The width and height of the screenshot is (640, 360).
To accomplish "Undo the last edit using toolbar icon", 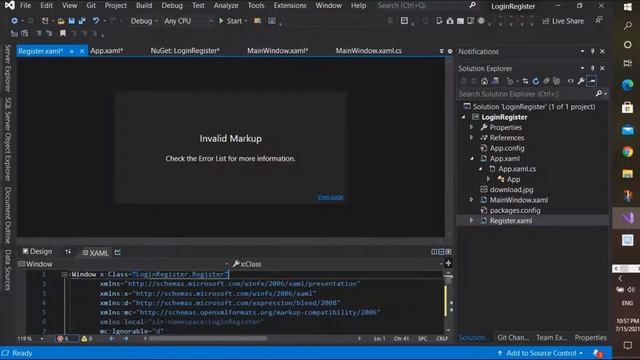I will 96,21.
